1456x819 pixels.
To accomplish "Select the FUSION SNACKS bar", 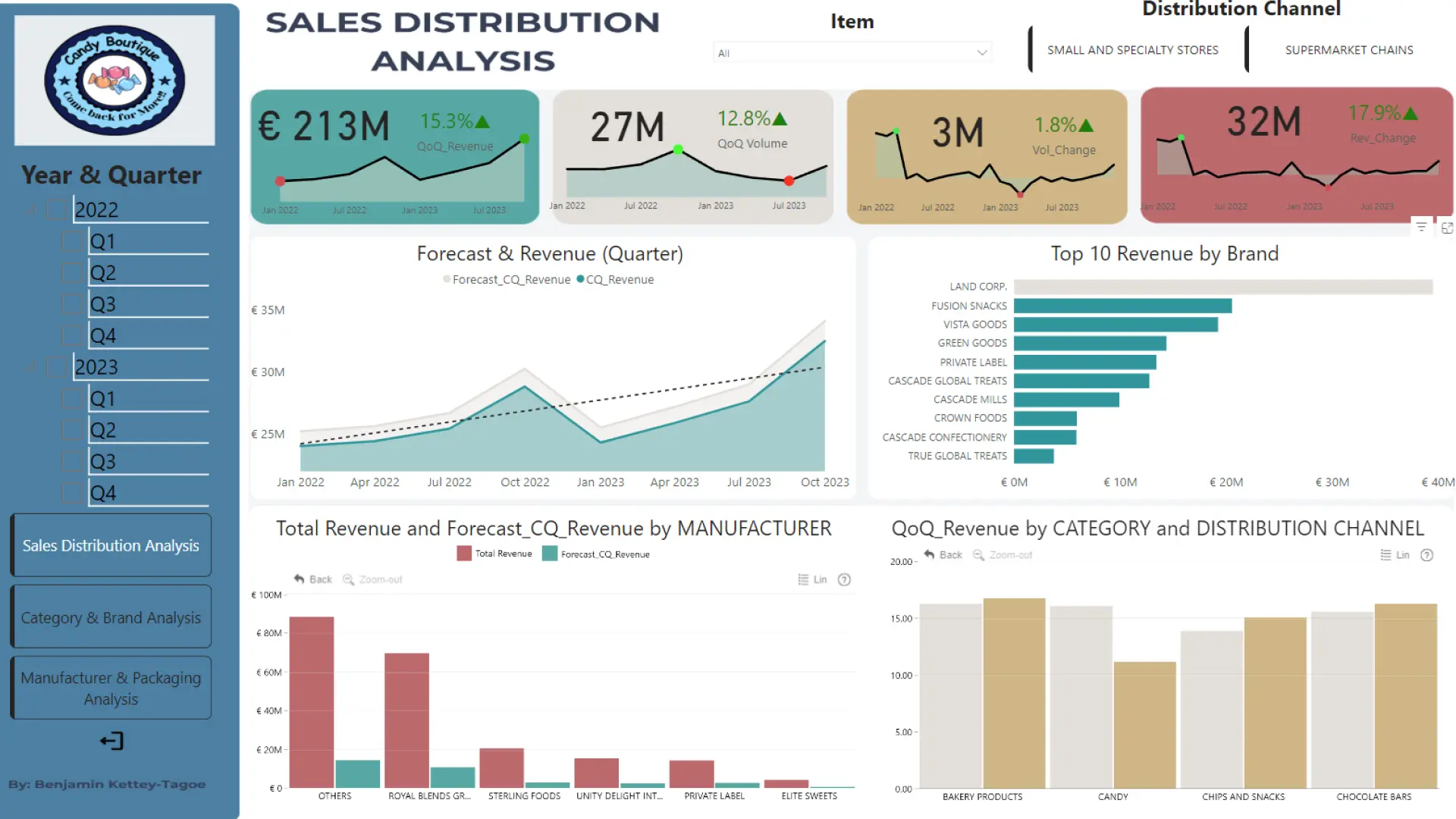I will 1122,306.
